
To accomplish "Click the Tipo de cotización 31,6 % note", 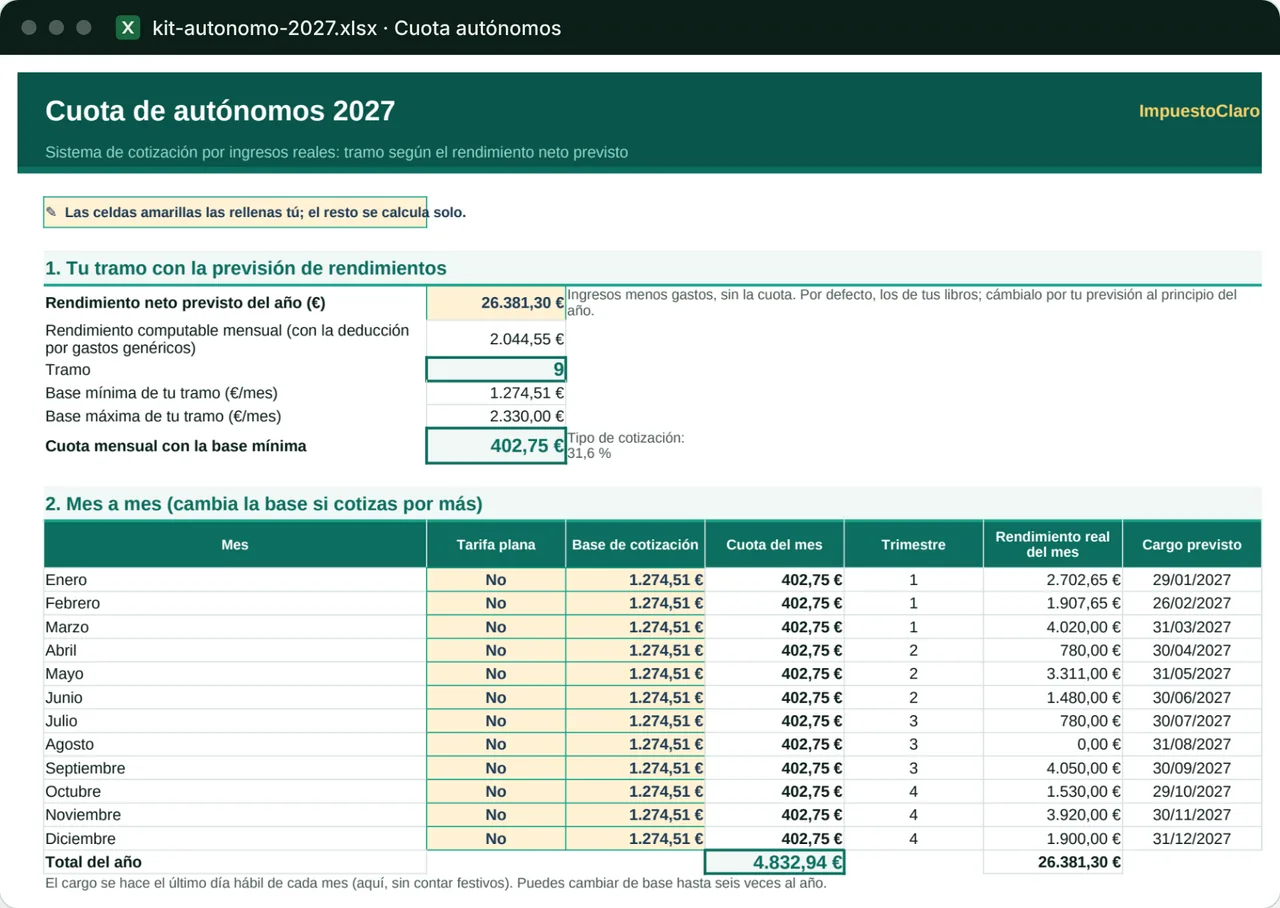I will click(626, 446).
